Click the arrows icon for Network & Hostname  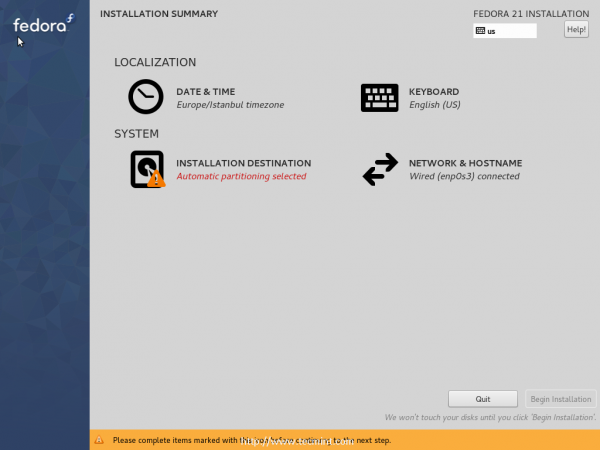pos(380,169)
